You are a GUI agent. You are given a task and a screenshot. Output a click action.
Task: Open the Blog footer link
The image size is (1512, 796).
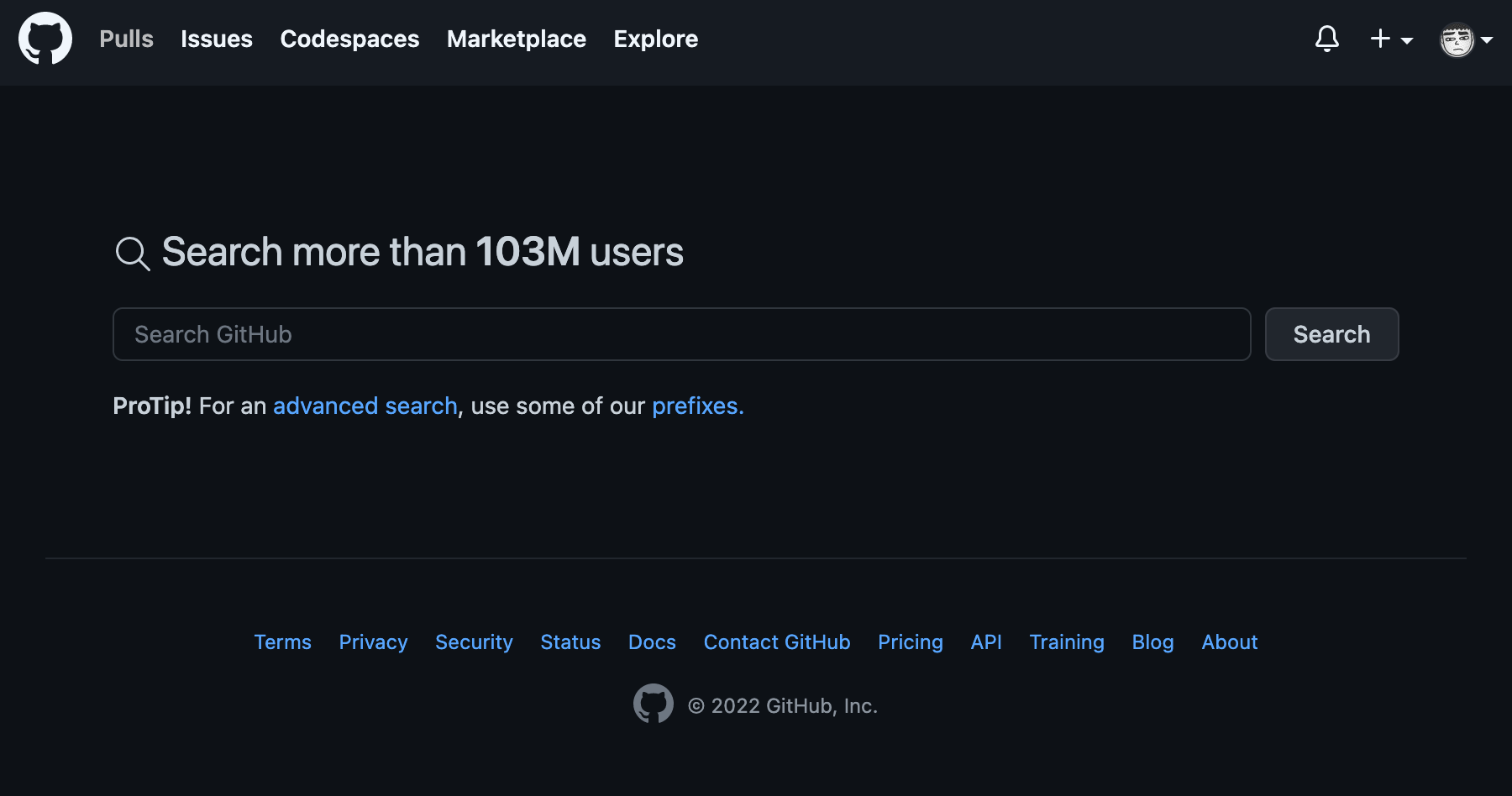click(1153, 642)
